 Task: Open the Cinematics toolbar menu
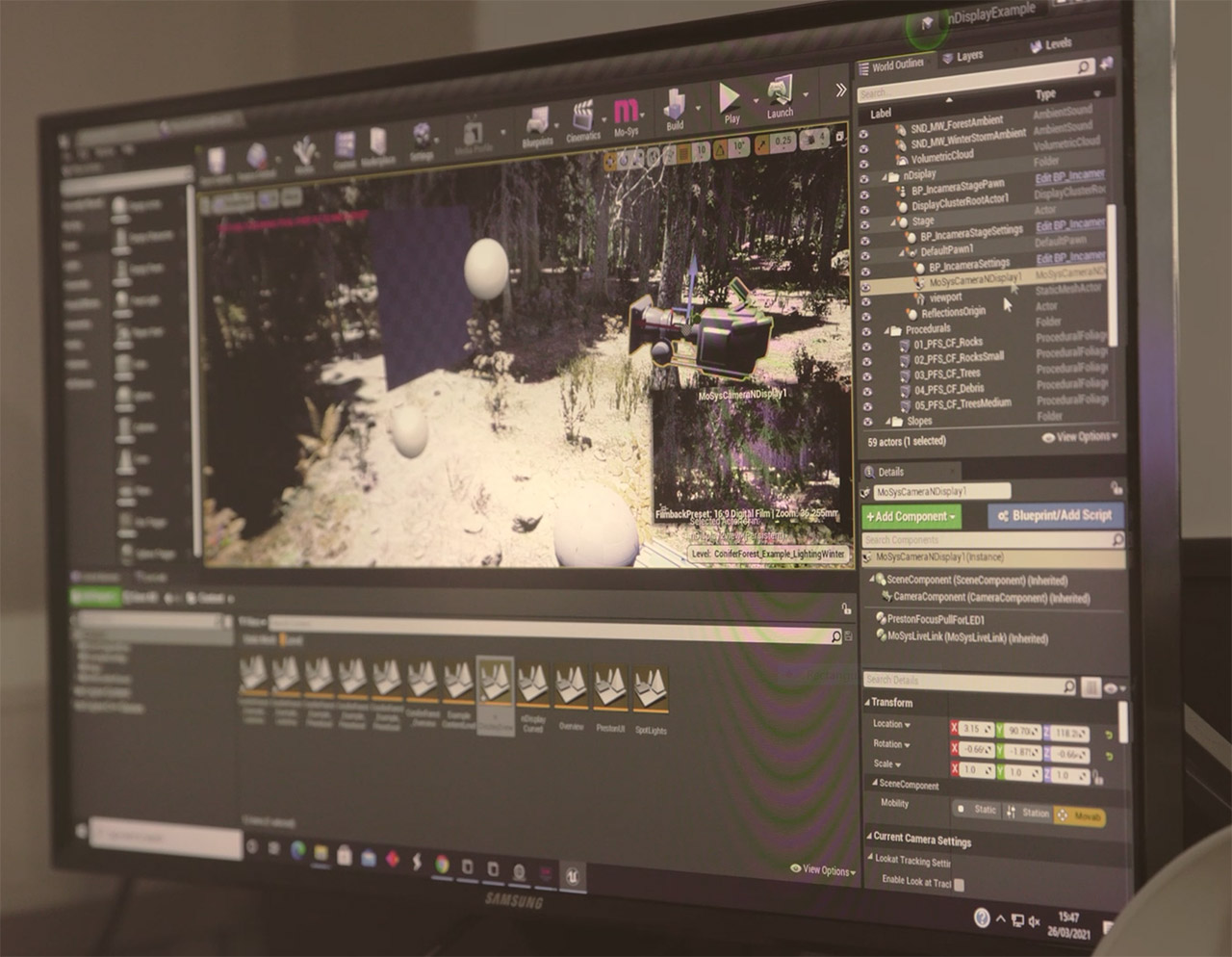point(583,121)
